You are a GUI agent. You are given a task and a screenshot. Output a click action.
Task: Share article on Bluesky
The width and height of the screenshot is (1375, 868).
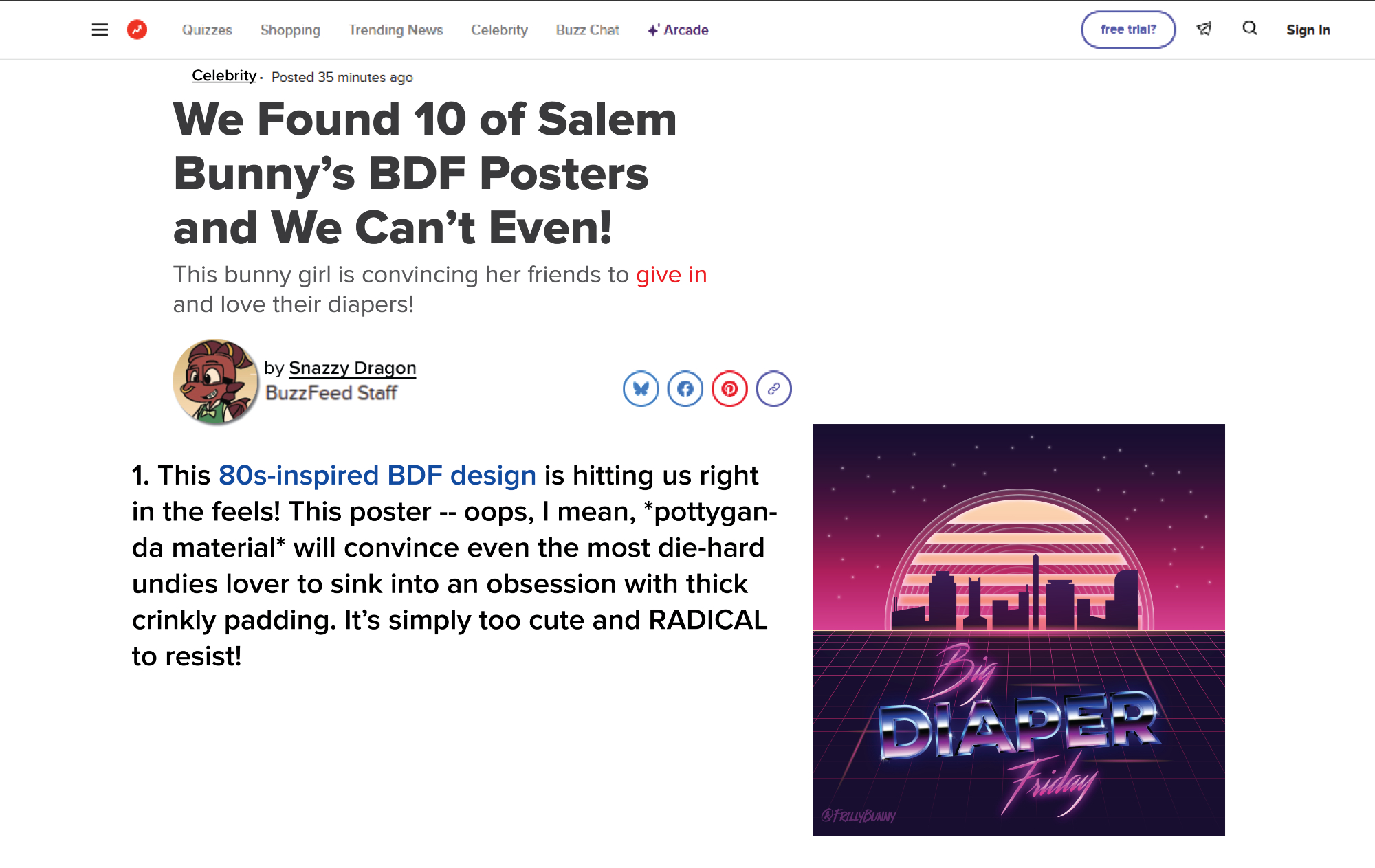click(x=641, y=389)
